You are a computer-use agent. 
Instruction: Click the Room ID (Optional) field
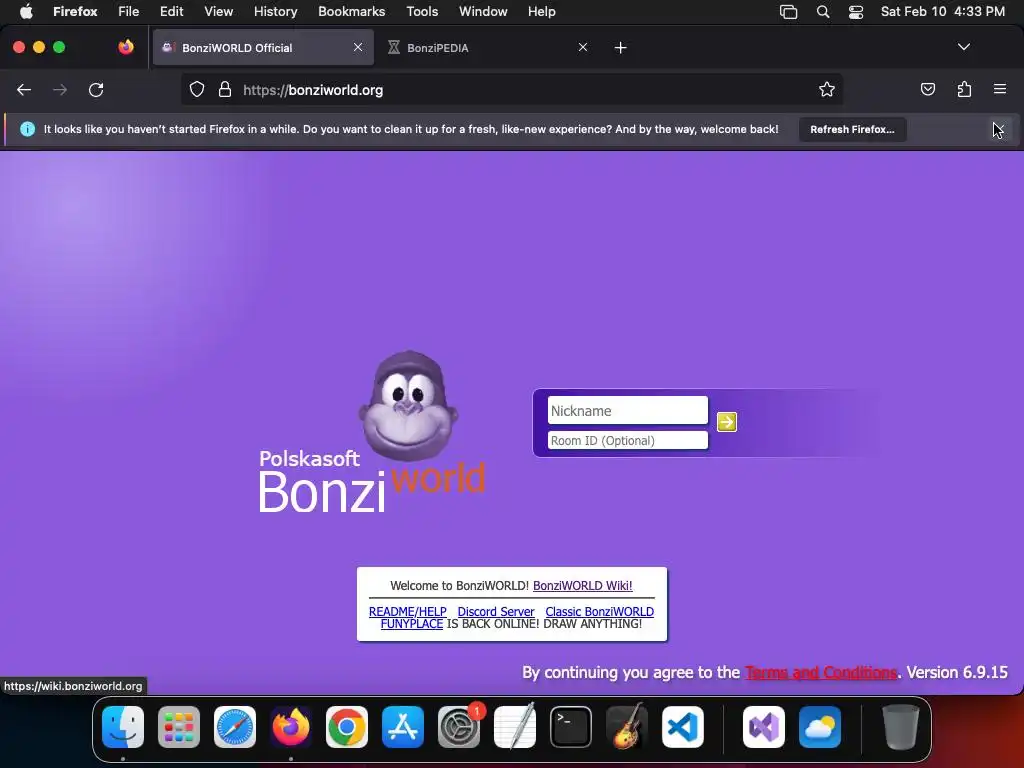tap(628, 440)
